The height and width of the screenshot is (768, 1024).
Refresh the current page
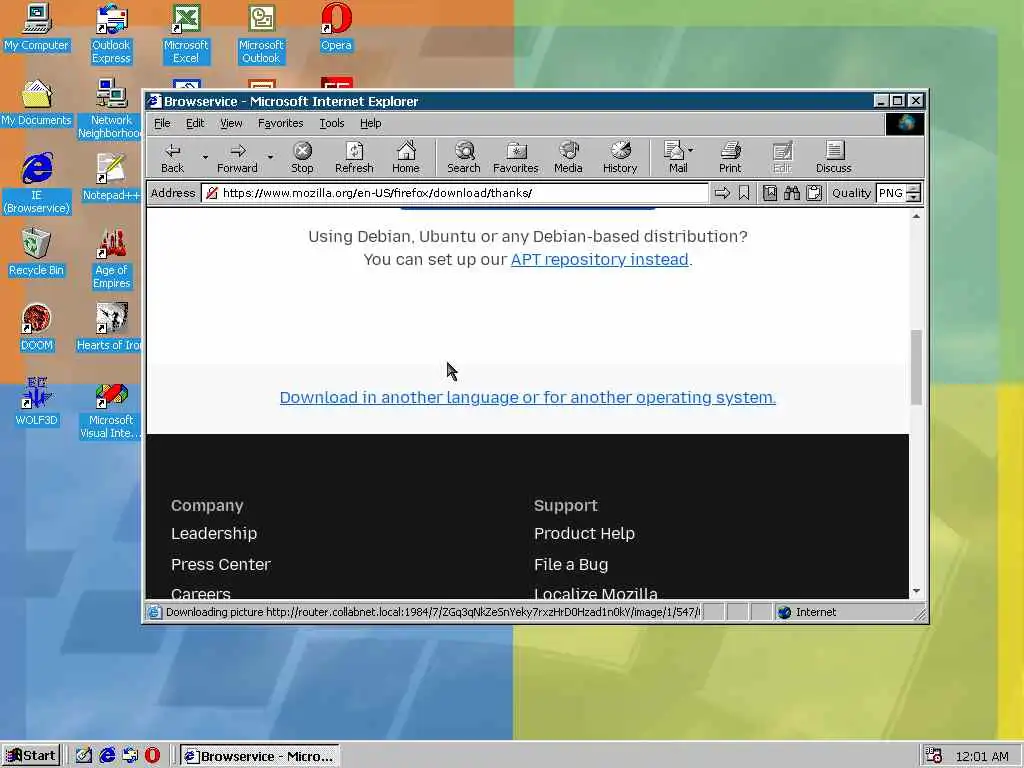coord(354,157)
